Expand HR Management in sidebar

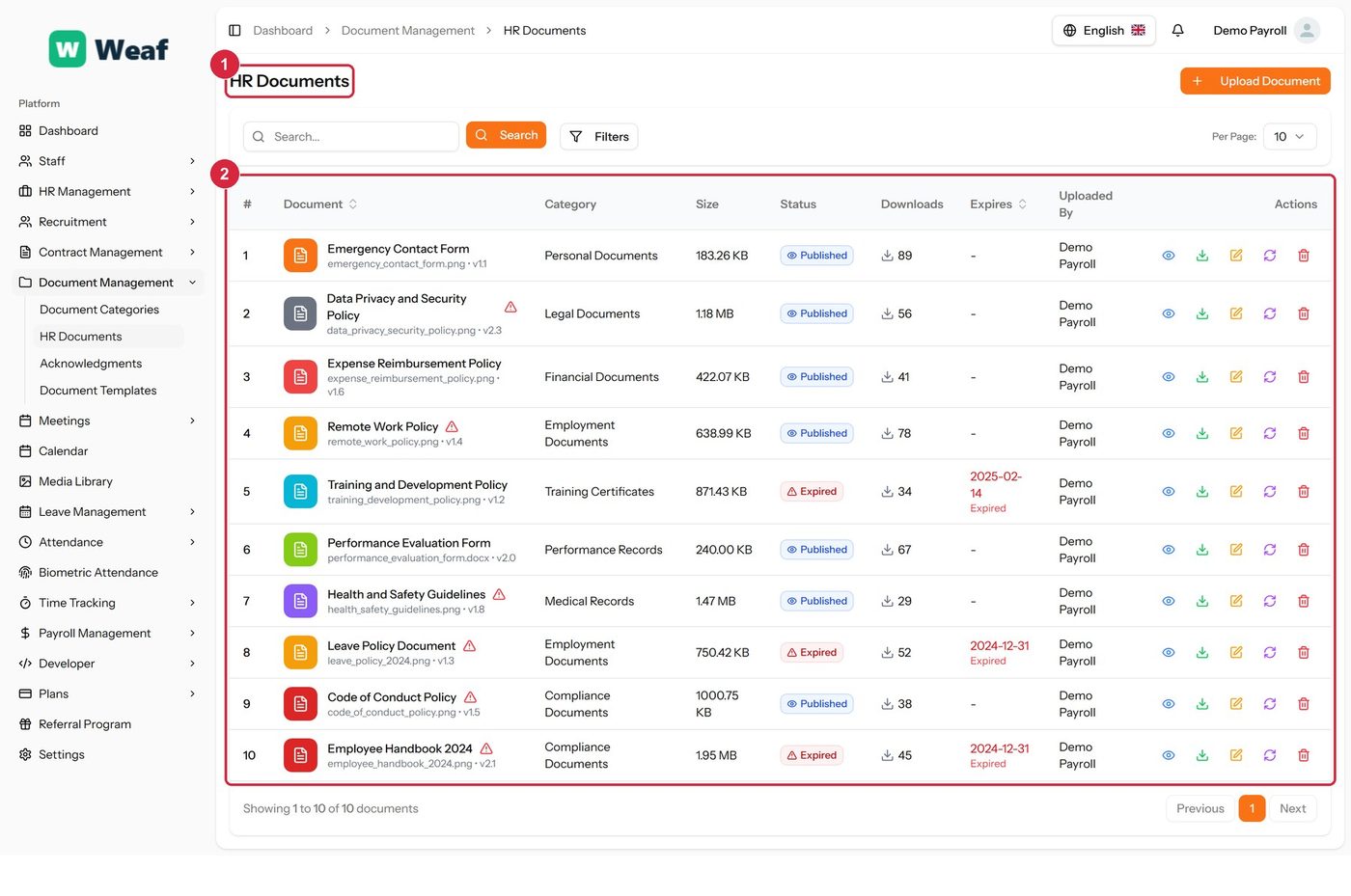point(106,192)
